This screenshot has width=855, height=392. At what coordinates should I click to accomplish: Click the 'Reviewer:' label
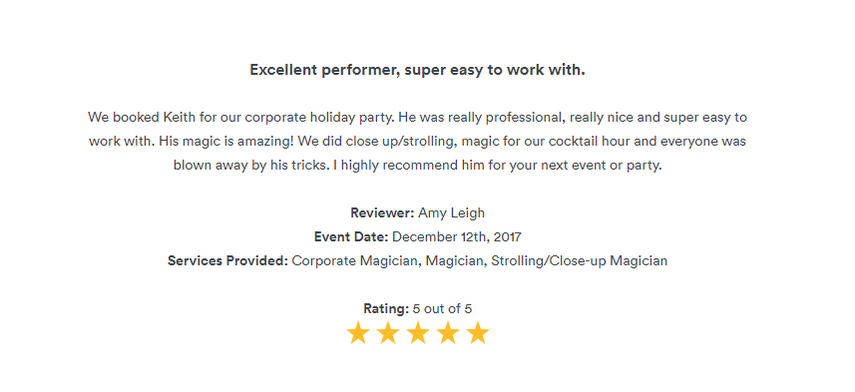tap(382, 213)
